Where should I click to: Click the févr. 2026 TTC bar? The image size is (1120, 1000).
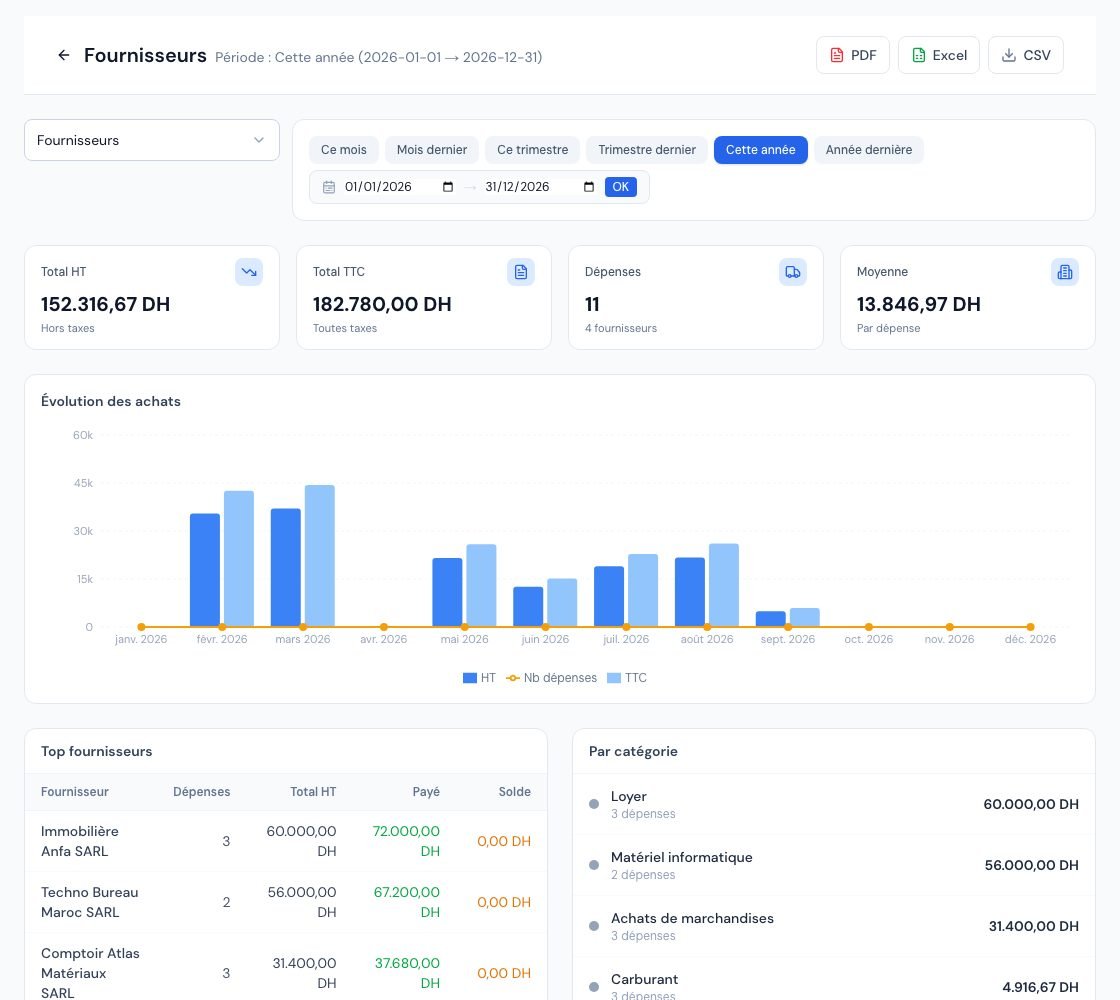[x=239, y=559]
